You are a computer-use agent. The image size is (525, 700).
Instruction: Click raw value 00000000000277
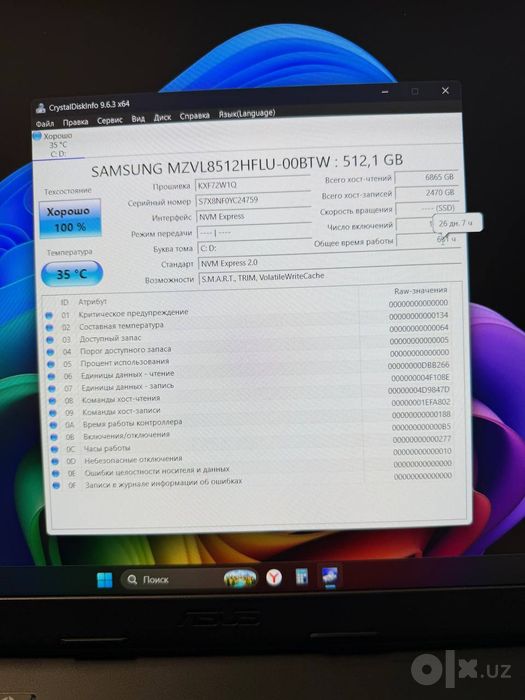point(422,439)
